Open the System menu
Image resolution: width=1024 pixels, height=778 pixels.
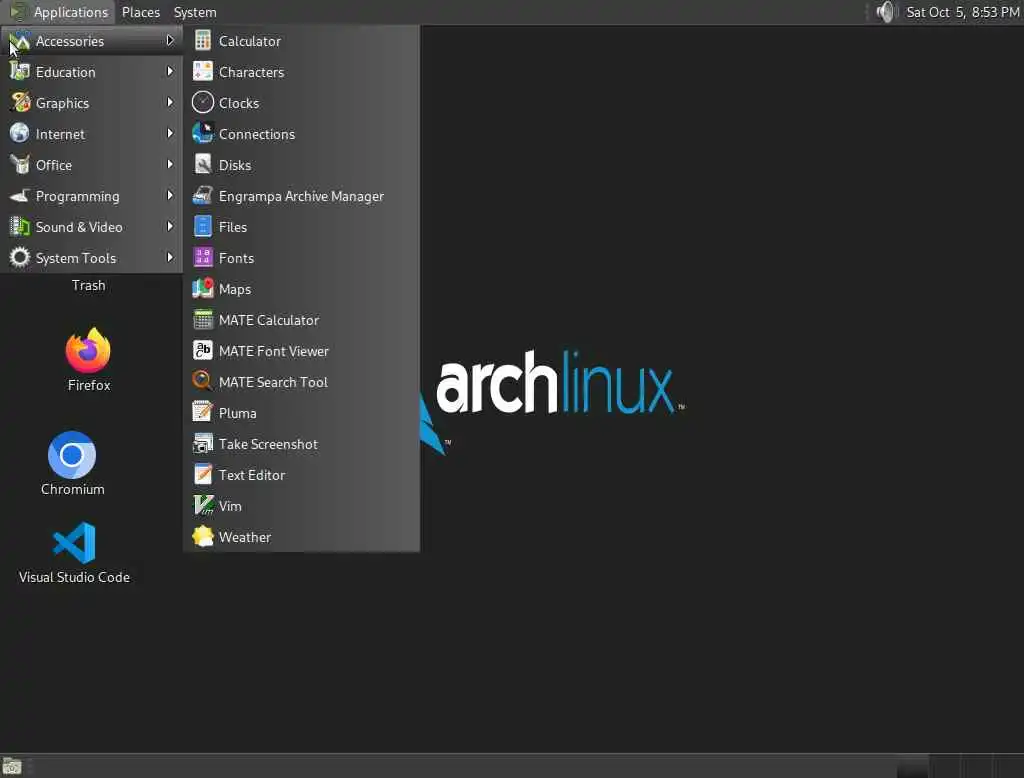coord(195,12)
